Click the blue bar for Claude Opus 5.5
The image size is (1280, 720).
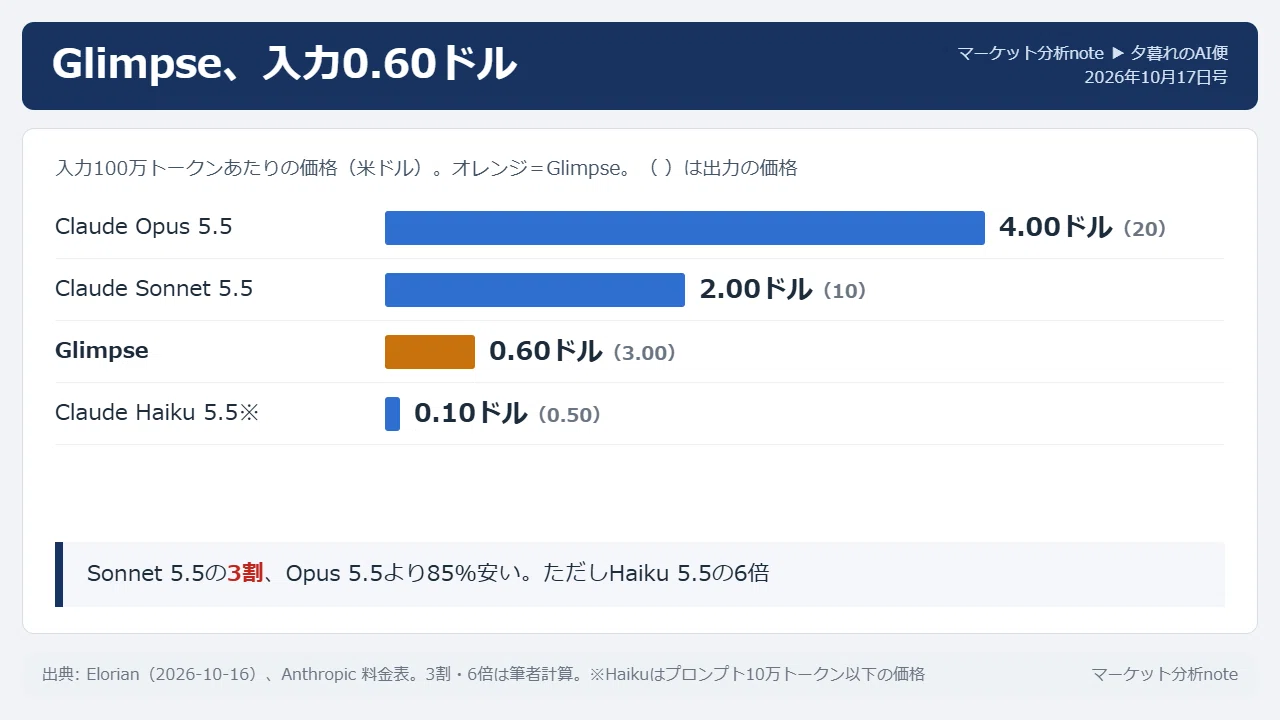pos(685,228)
